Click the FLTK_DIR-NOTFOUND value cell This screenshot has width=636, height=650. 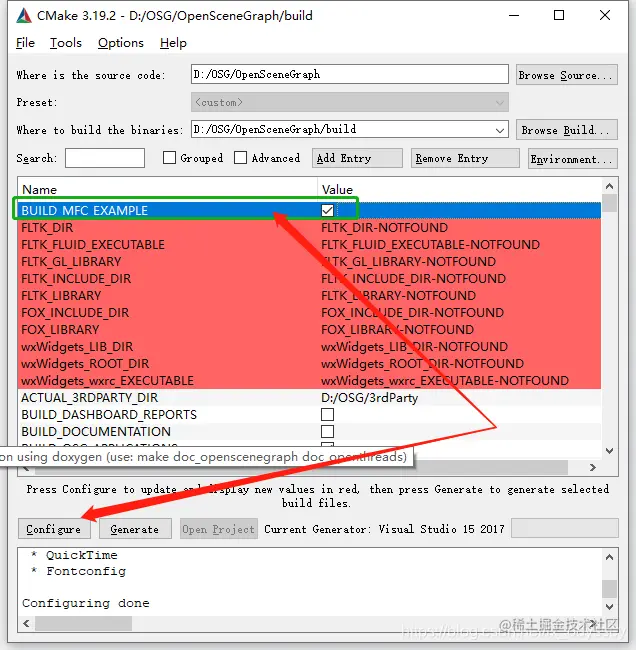pyautogui.click(x=384, y=228)
